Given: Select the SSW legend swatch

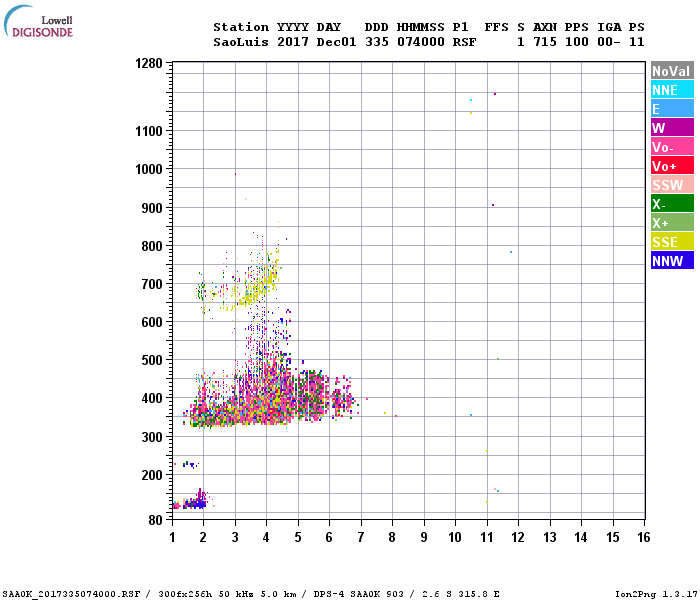Looking at the screenshot, I should pyautogui.click(x=672, y=185).
